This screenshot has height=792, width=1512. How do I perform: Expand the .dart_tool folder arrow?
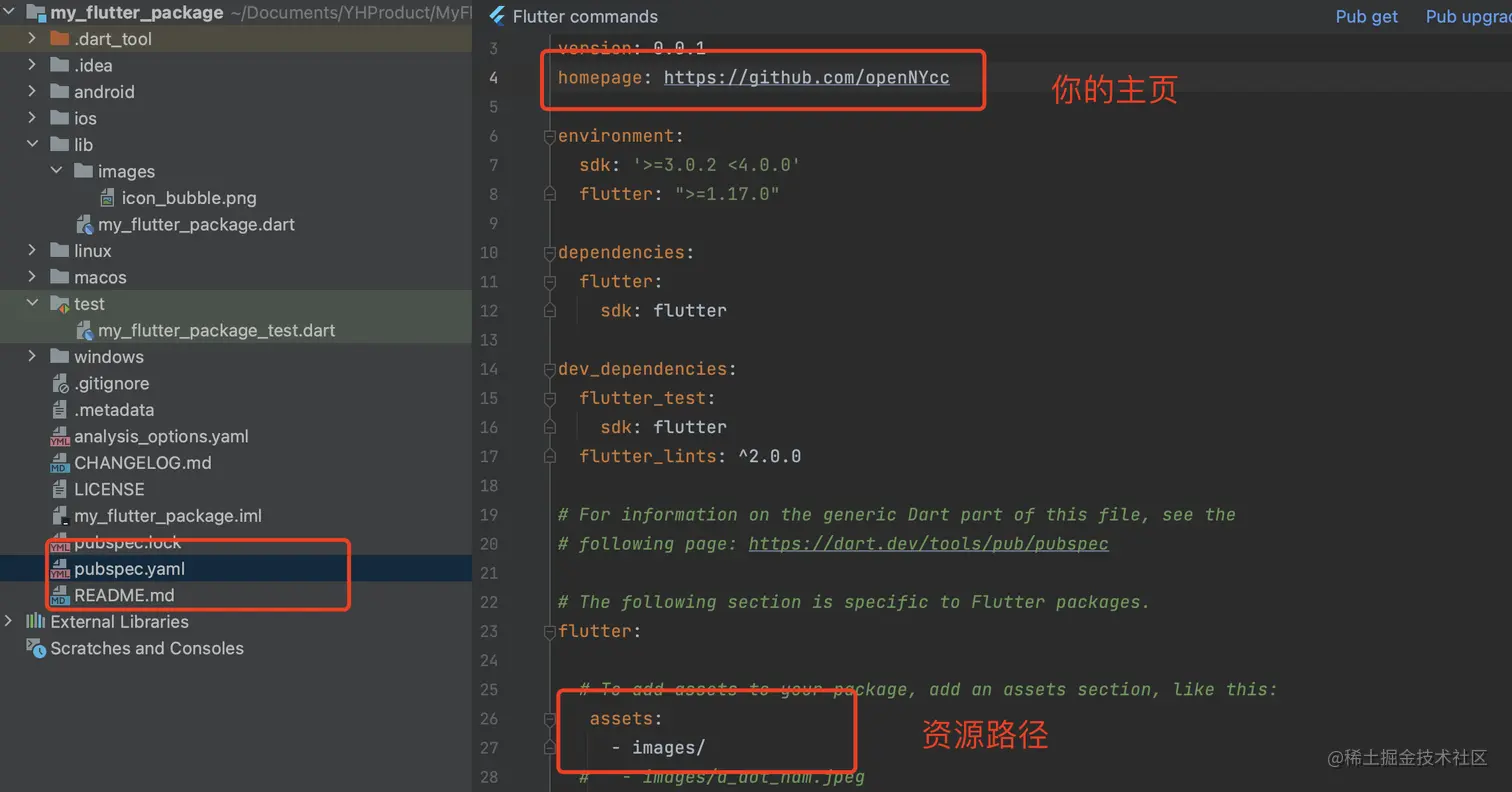click(32, 38)
